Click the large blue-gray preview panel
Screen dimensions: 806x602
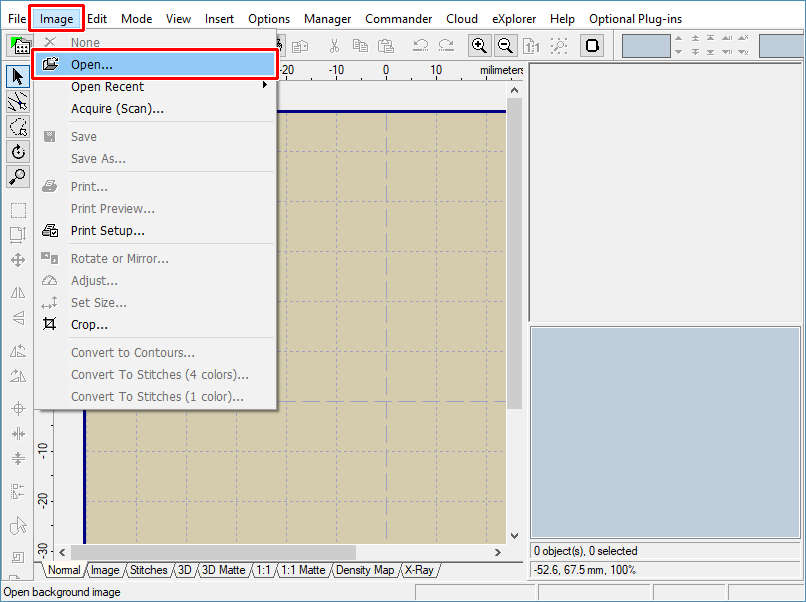[x=665, y=433]
